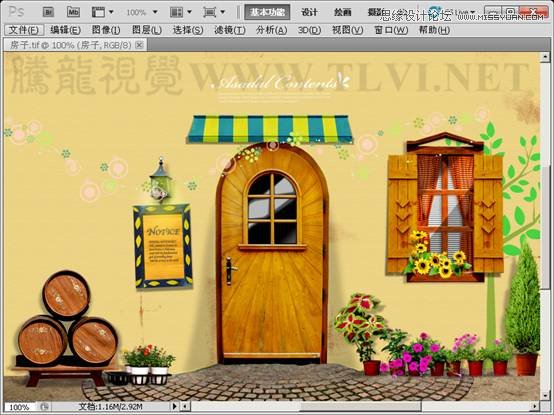Click the Ps application logo
554x415 pixels.
[x=16, y=12]
